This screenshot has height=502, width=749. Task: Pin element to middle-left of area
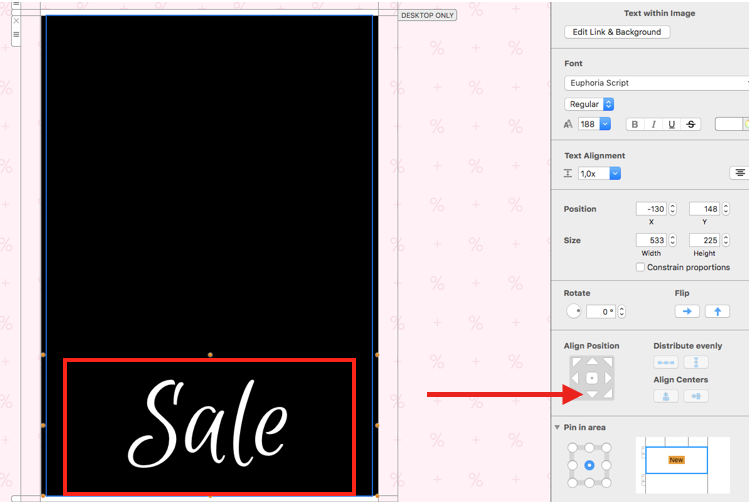[572, 465]
